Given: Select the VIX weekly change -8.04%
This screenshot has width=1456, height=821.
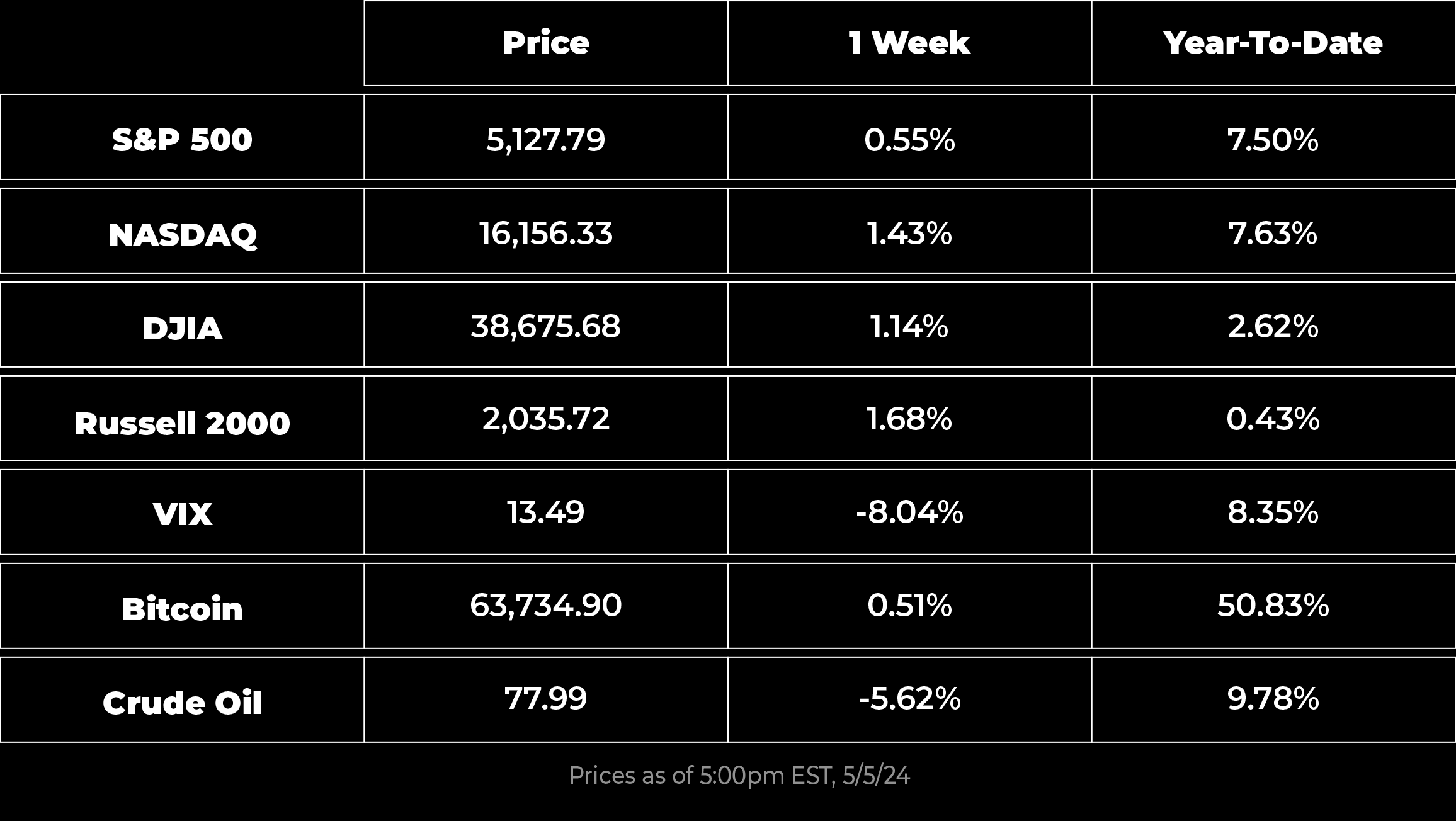Looking at the screenshot, I should click(909, 512).
